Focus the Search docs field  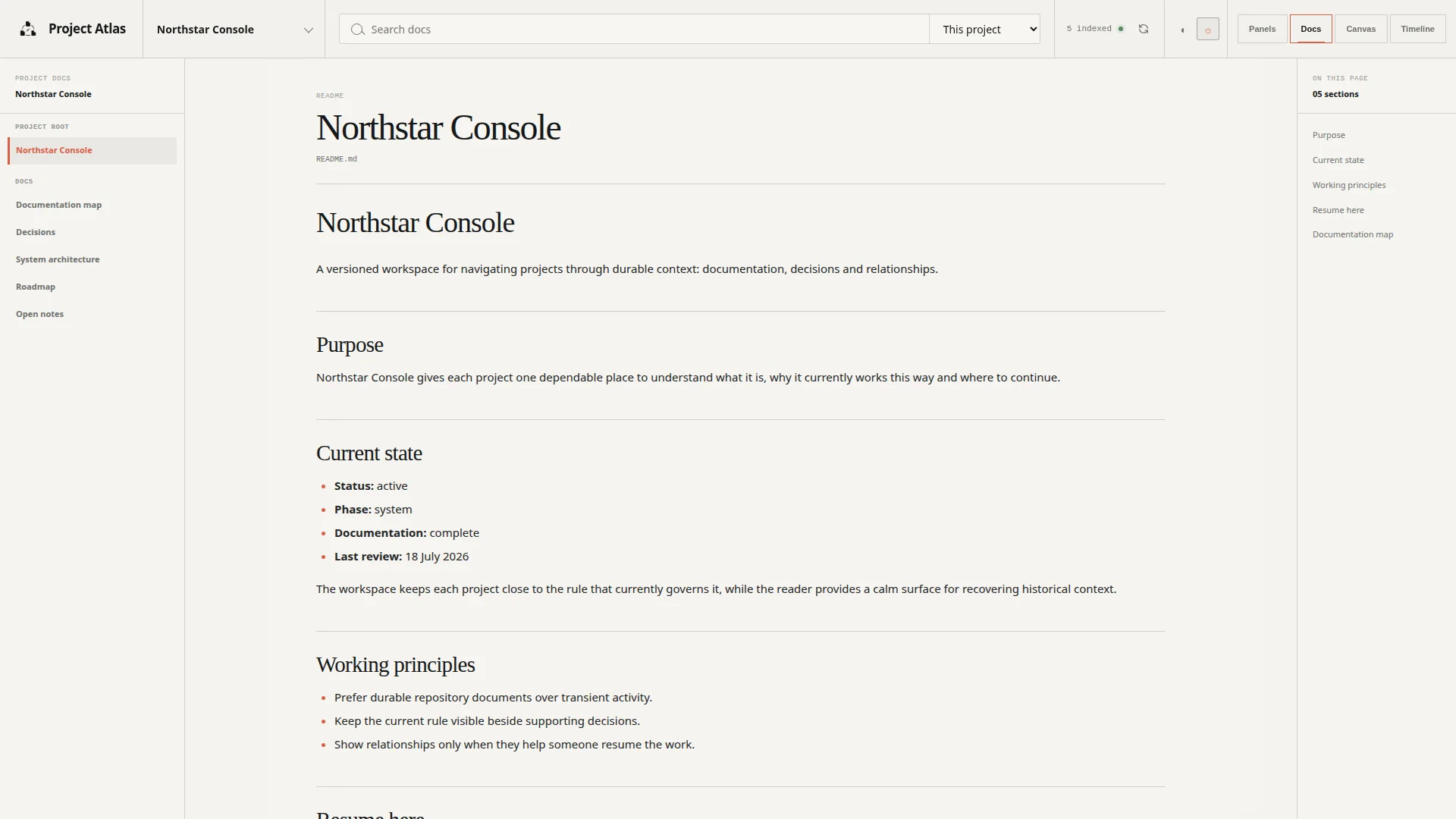pos(634,30)
